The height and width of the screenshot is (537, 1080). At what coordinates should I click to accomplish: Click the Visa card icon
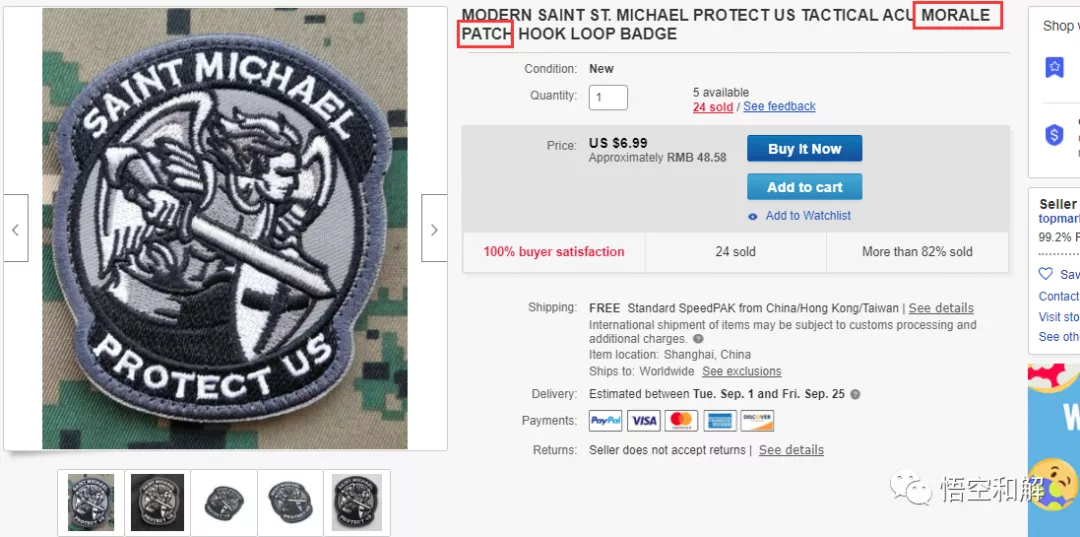point(644,421)
